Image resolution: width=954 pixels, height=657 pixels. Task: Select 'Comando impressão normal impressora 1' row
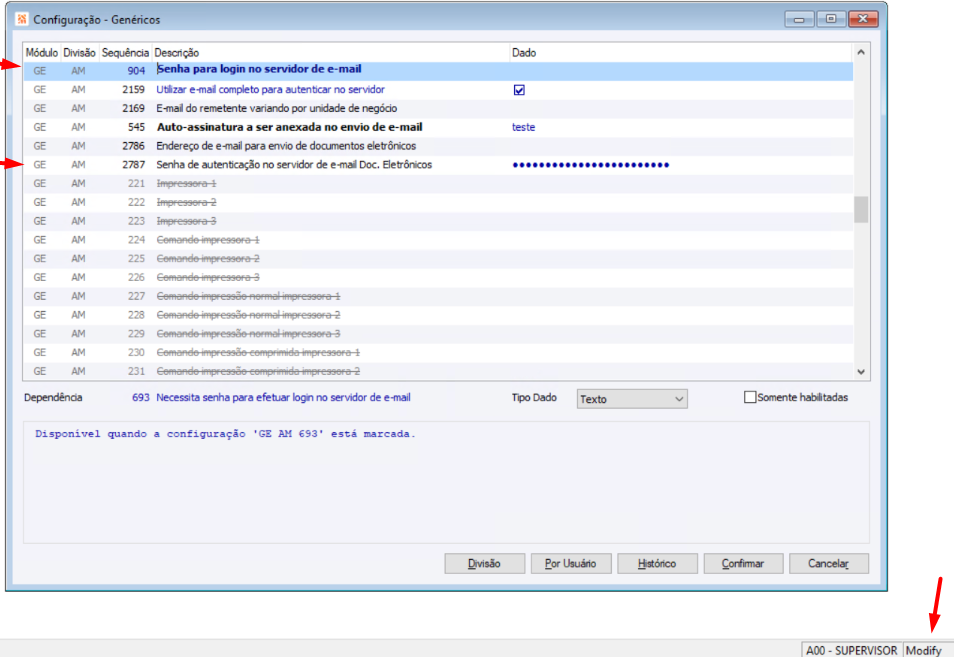pos(438,296)
